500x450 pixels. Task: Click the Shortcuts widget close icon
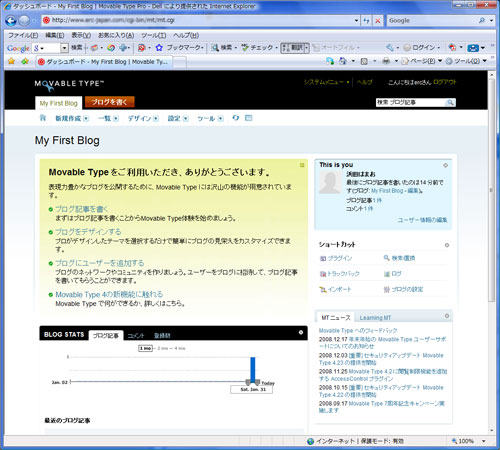pos(447,245)
